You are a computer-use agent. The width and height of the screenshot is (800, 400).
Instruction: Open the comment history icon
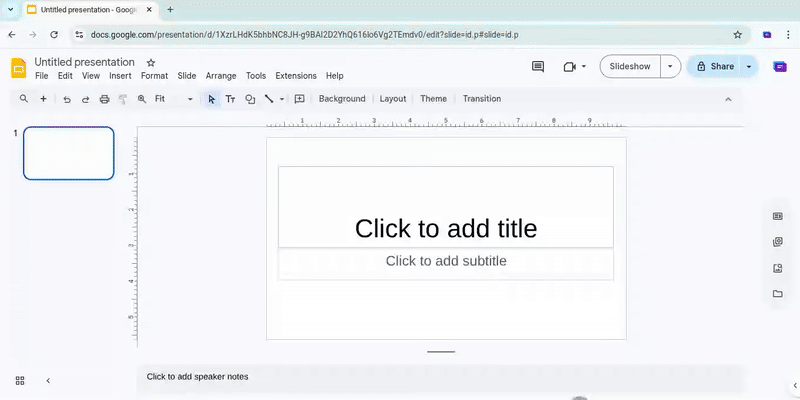coord(538,67)
